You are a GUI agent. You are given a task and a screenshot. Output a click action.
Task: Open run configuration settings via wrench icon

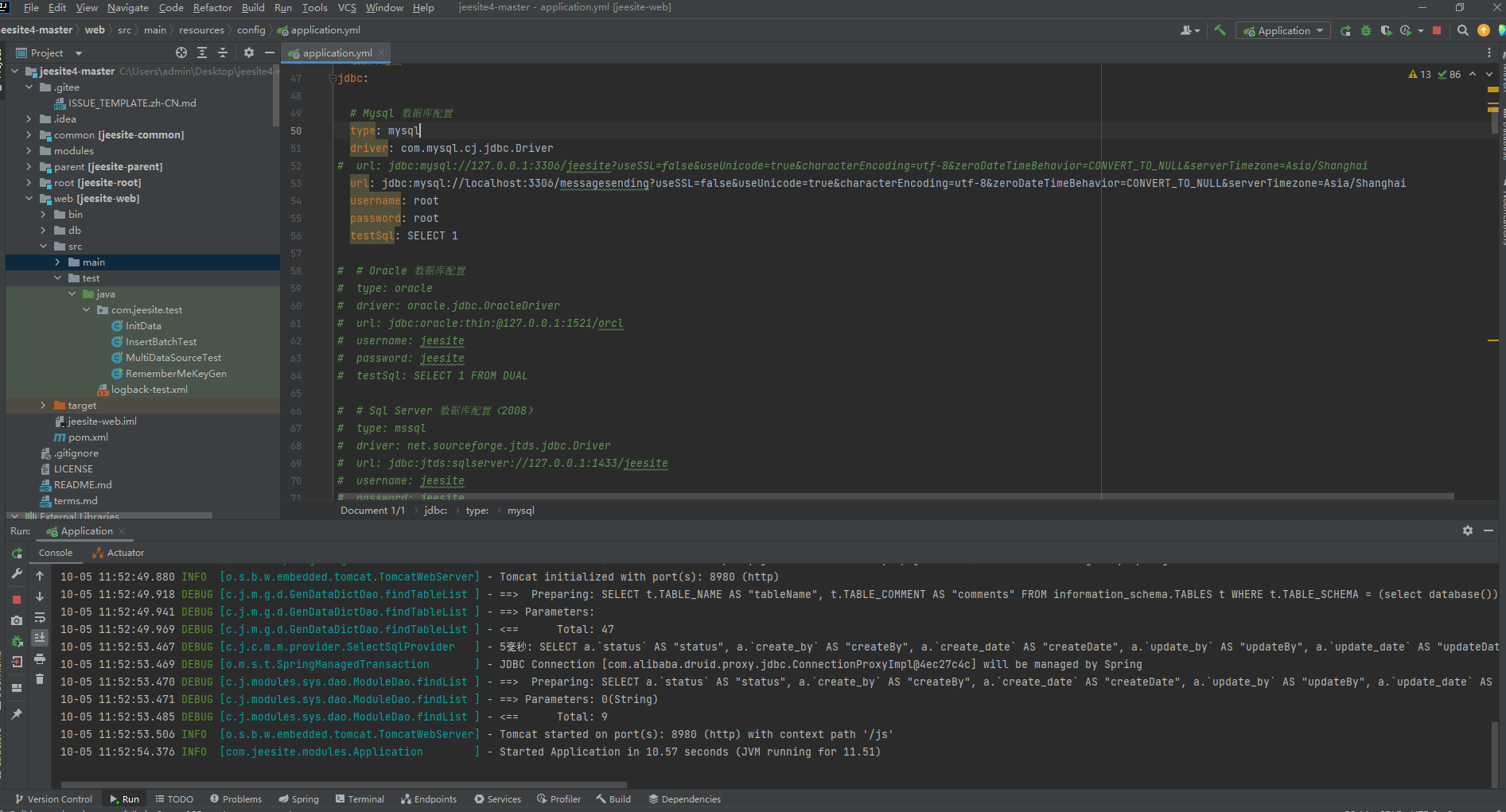pos(17,574)
